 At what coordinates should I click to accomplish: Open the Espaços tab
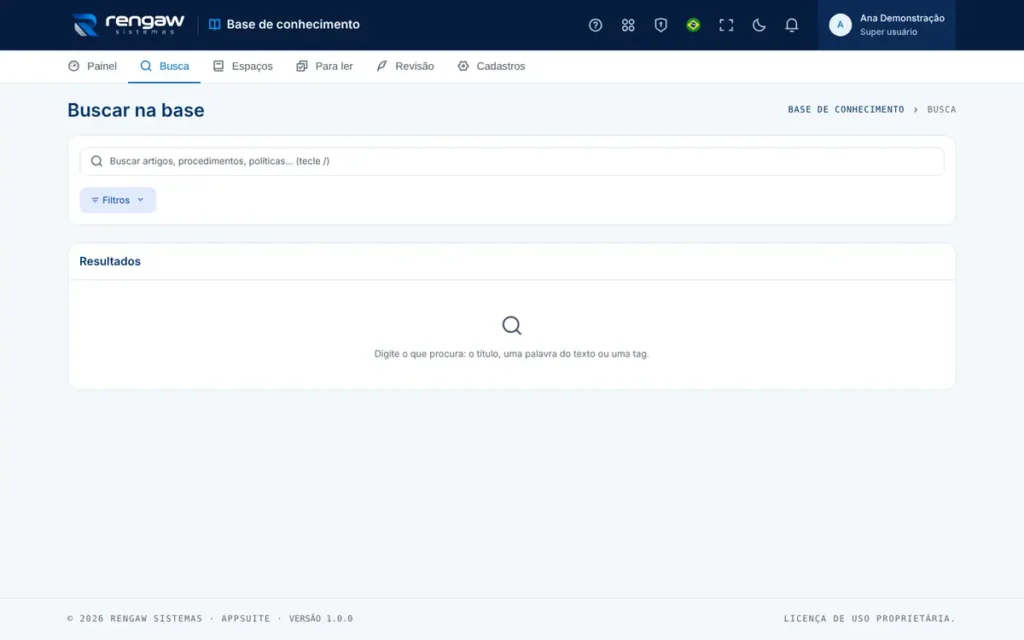point(242,66)
